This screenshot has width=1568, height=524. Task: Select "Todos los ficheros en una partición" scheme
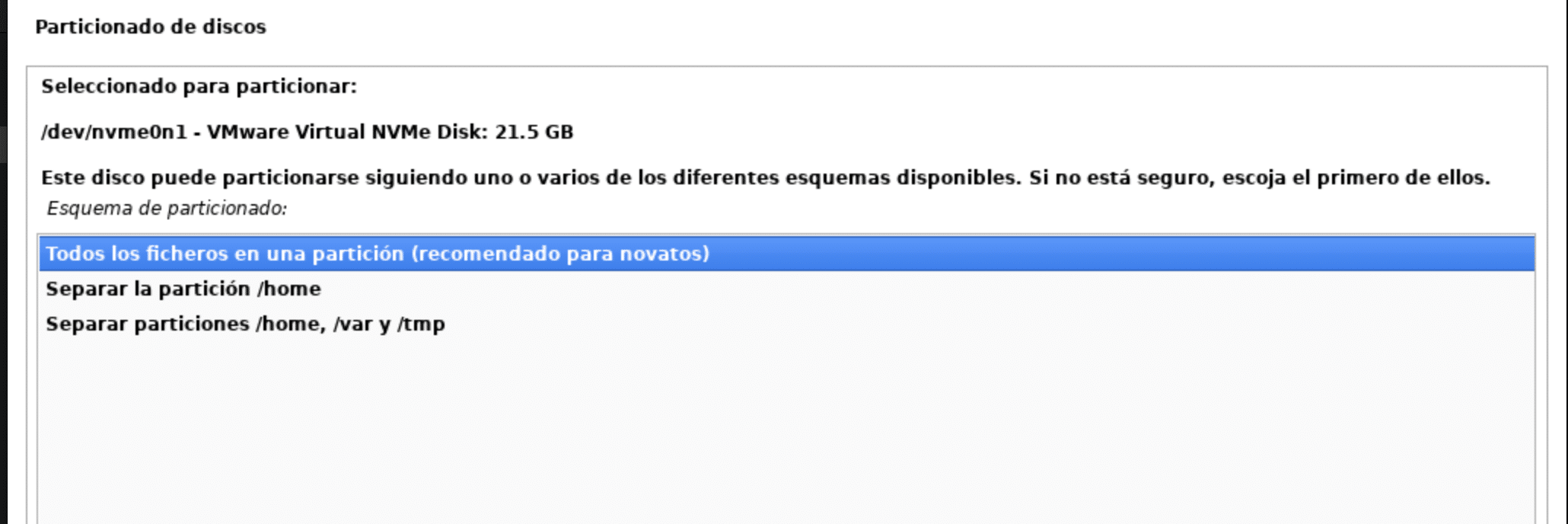[377, 254]
